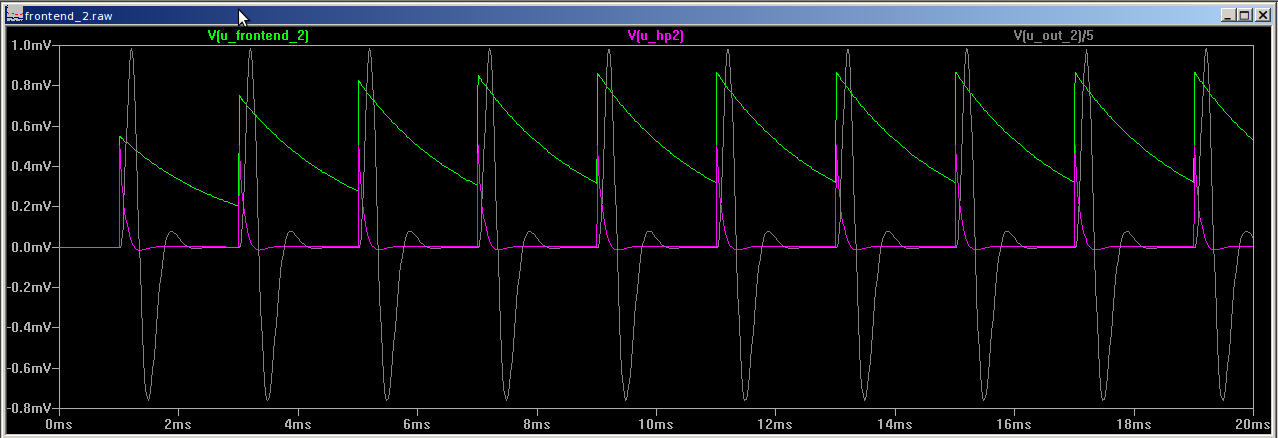Click the 16ms time axis label

(1014, 423)
